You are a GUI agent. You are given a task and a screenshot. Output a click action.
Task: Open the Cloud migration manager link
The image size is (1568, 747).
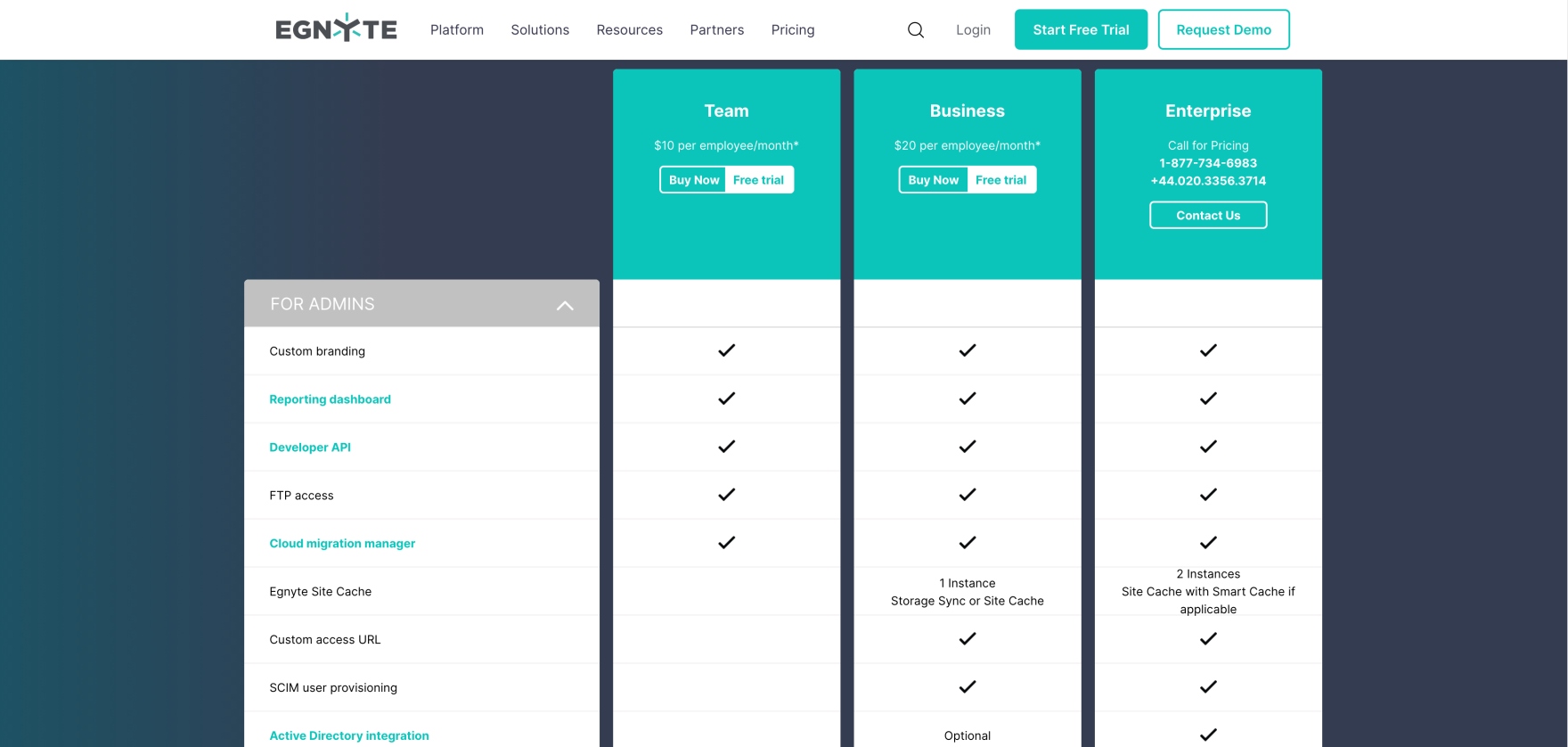click(x=342, y=544)
